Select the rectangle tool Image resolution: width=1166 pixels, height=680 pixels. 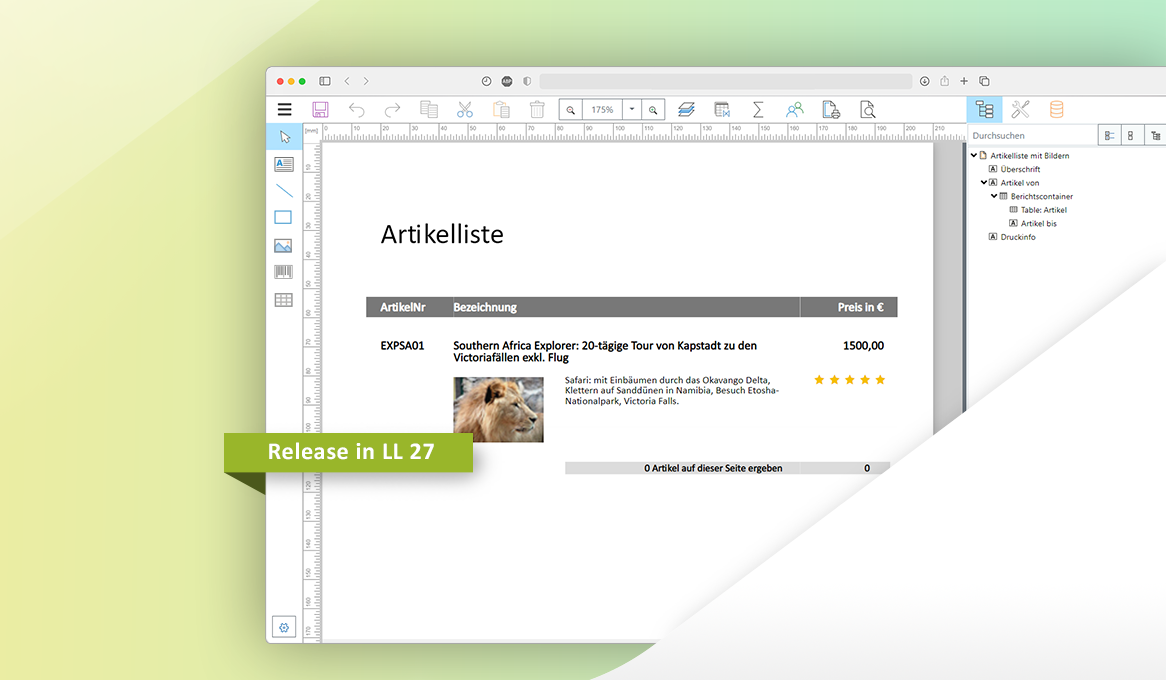point(283,217)
